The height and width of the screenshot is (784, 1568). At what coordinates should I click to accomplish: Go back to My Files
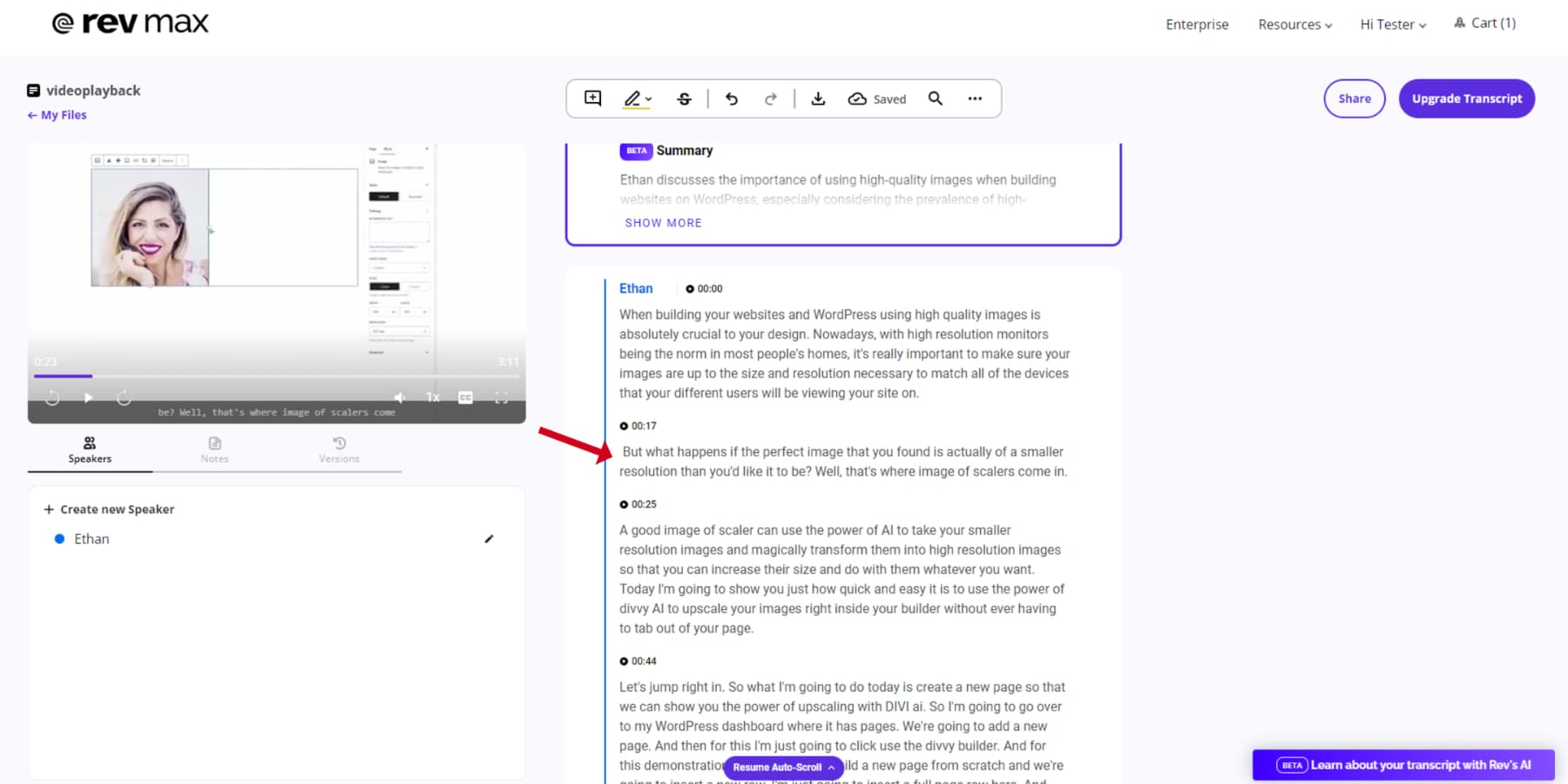(57, 115)
